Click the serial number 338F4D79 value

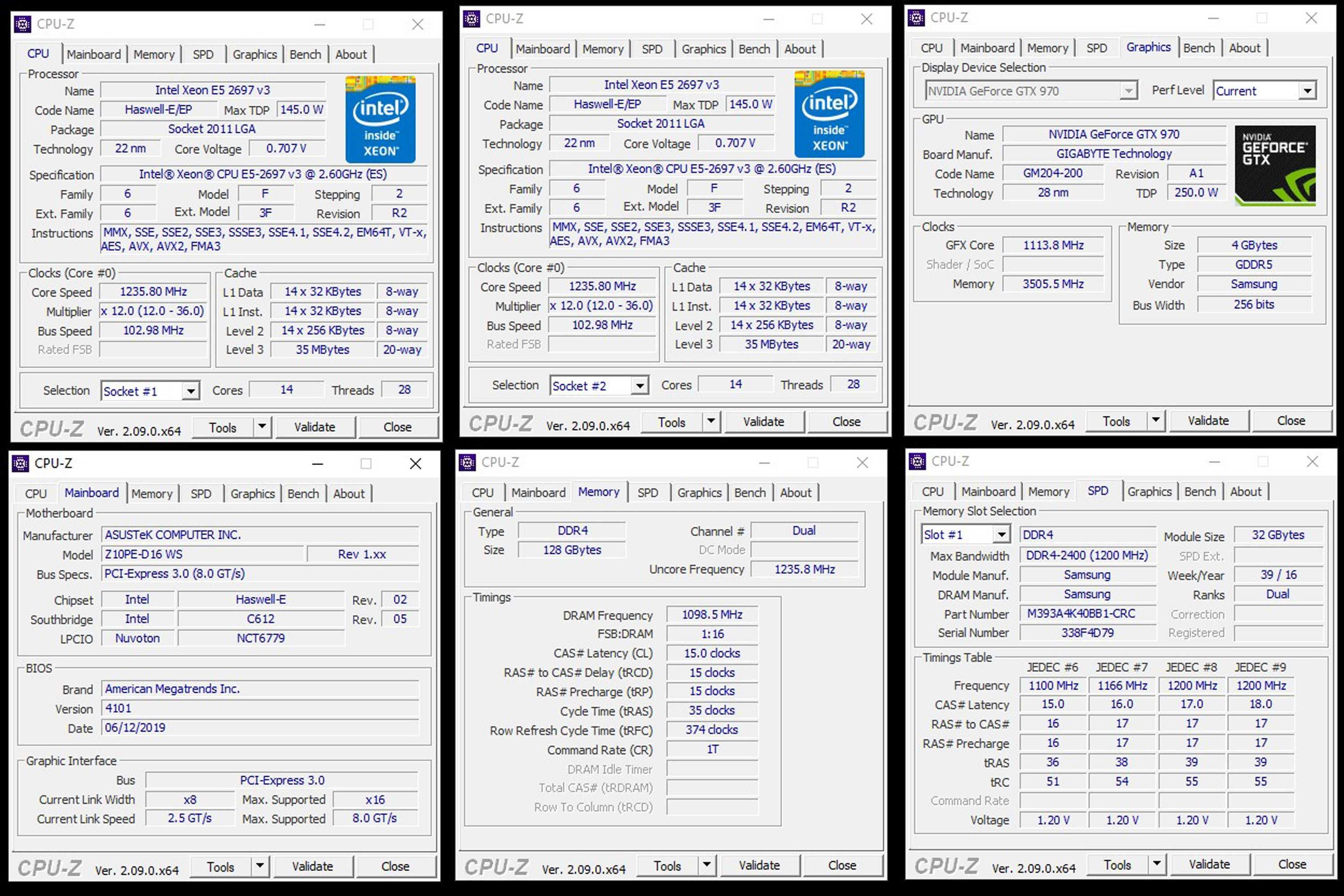(1087, 633)
